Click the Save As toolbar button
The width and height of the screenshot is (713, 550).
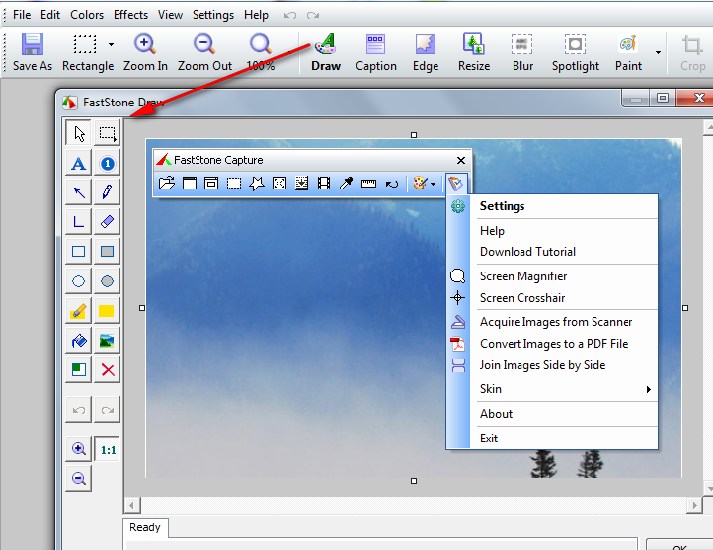tap(32, 52)
